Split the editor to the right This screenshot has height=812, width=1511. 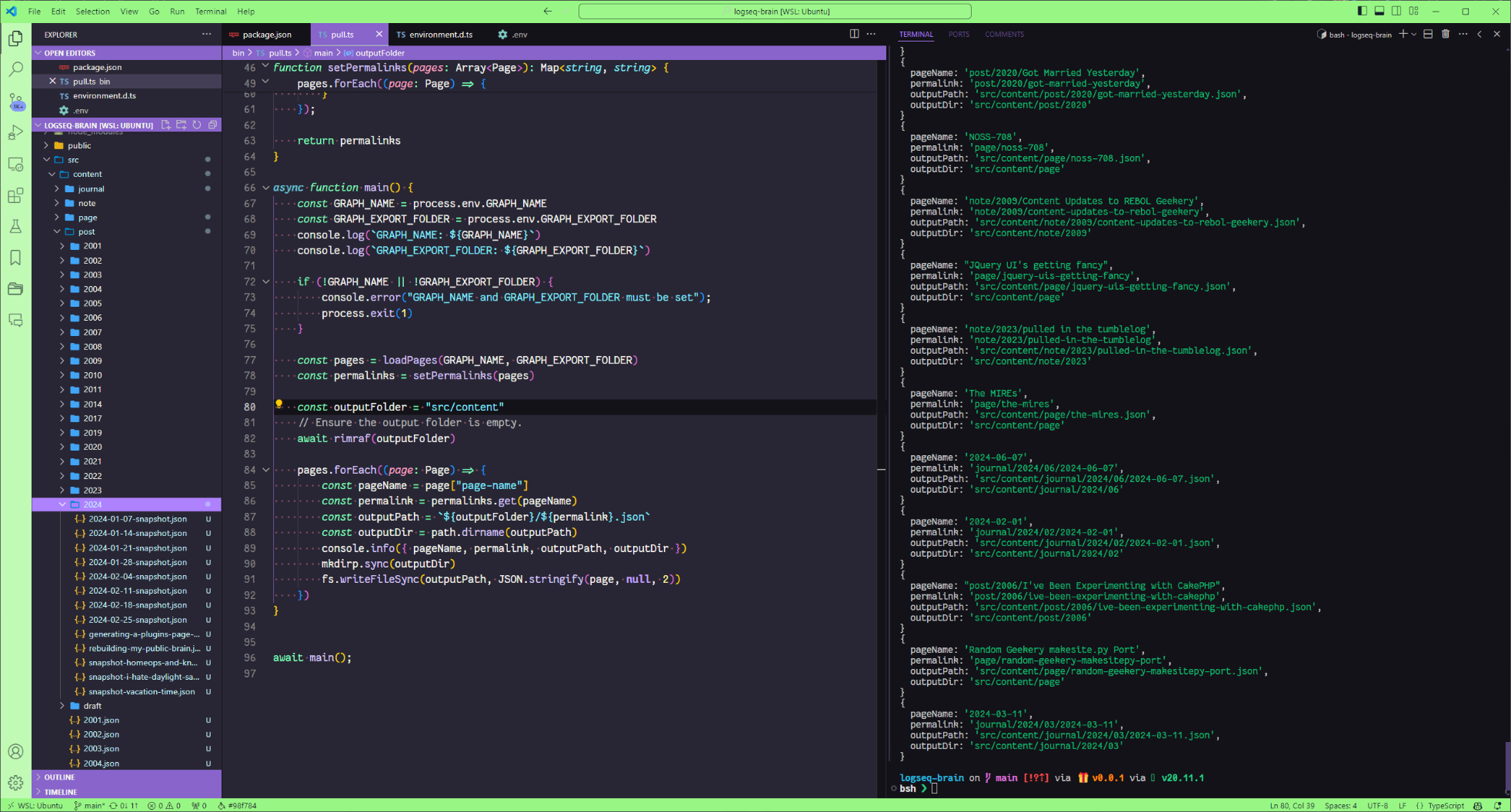pos(854,34)
